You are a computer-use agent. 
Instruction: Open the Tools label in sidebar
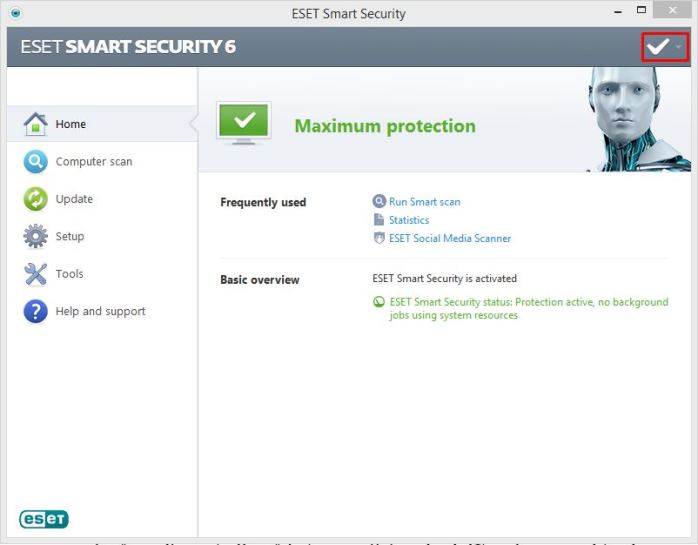click(x=69, y=274)
